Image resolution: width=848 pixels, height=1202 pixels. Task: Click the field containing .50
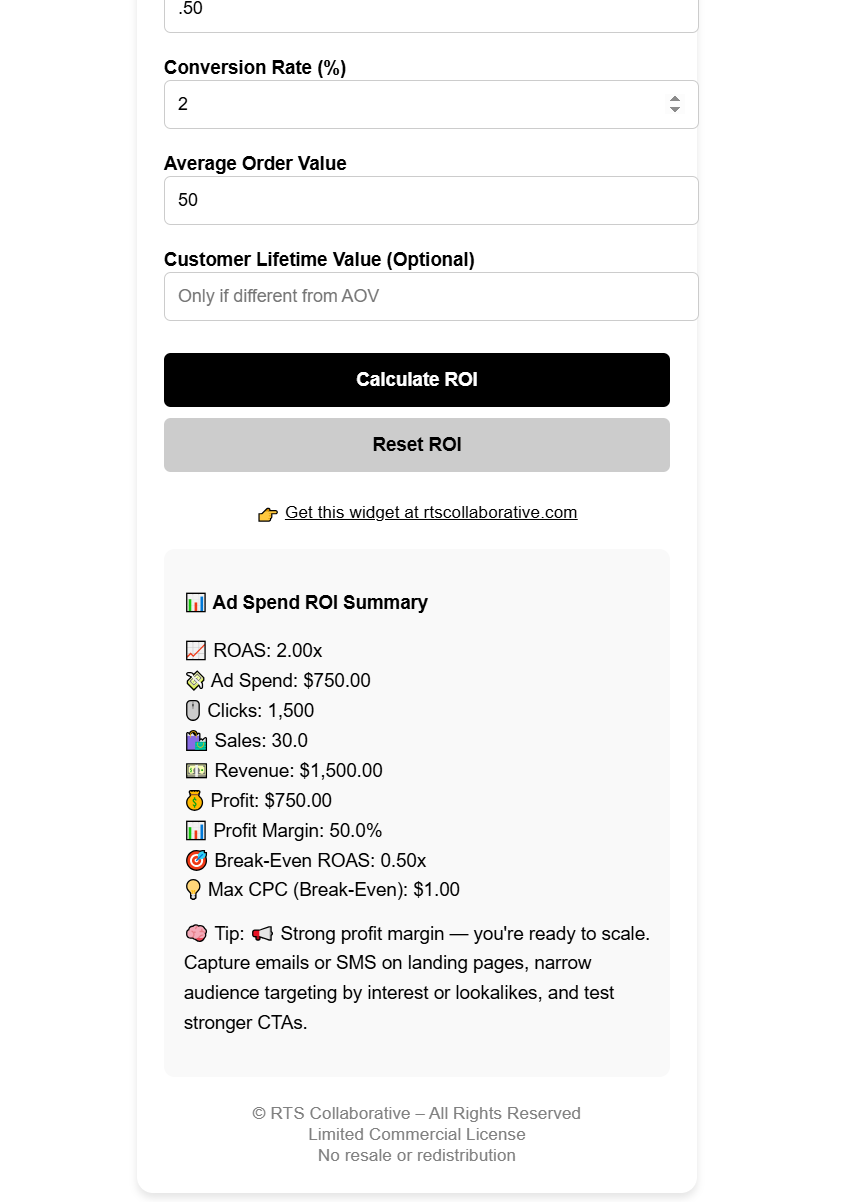(431, 12)
